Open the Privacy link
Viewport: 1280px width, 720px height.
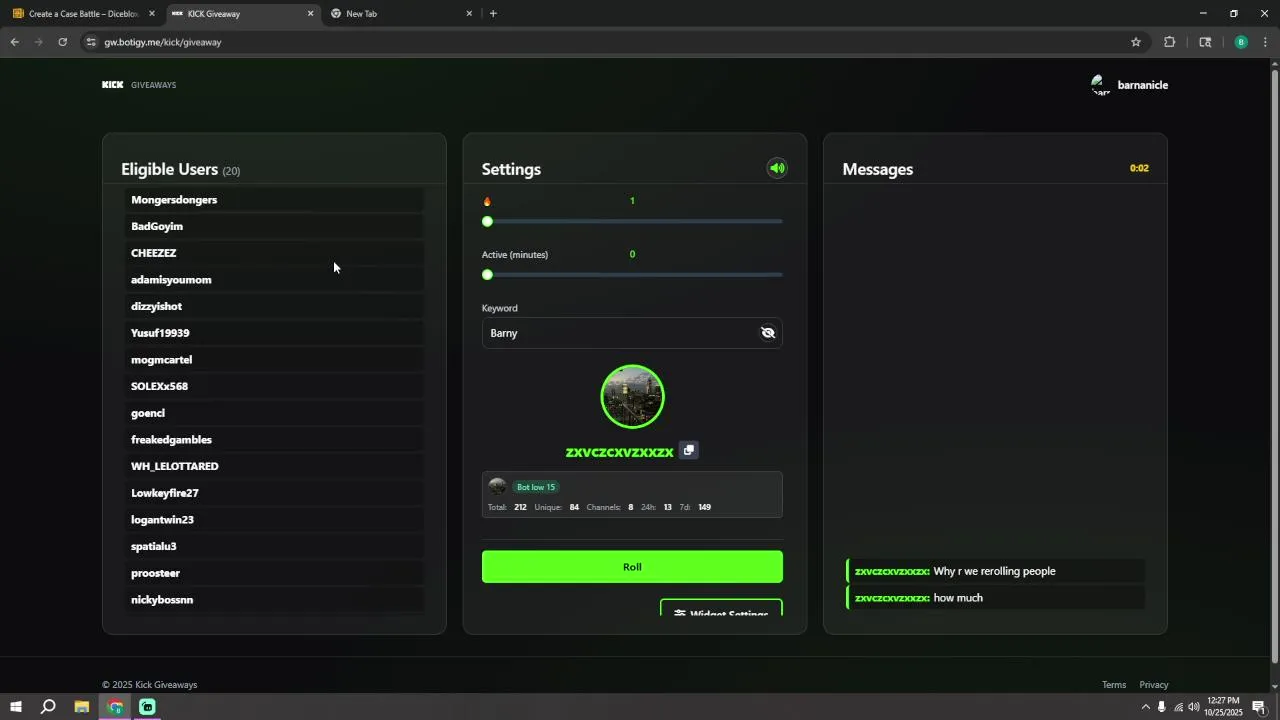pos(1154,685)
